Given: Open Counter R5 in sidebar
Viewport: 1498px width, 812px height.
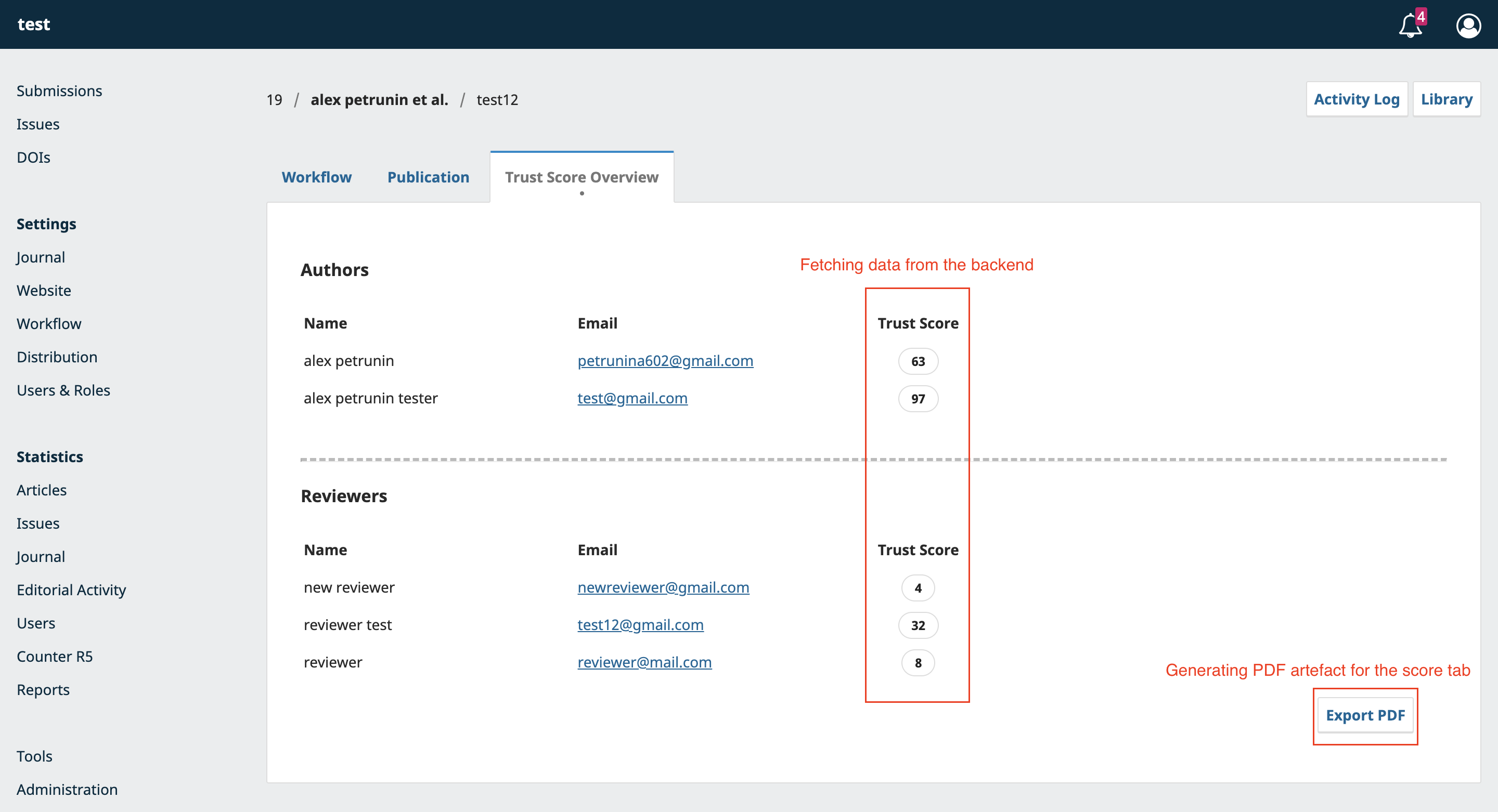Looking at the screenshot, I should pyautogui.click(x=55, y=657).
